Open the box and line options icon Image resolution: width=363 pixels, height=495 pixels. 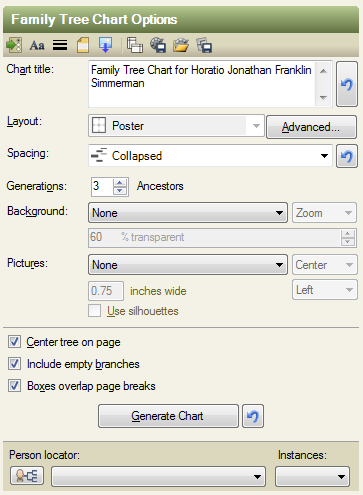(60, 45)
